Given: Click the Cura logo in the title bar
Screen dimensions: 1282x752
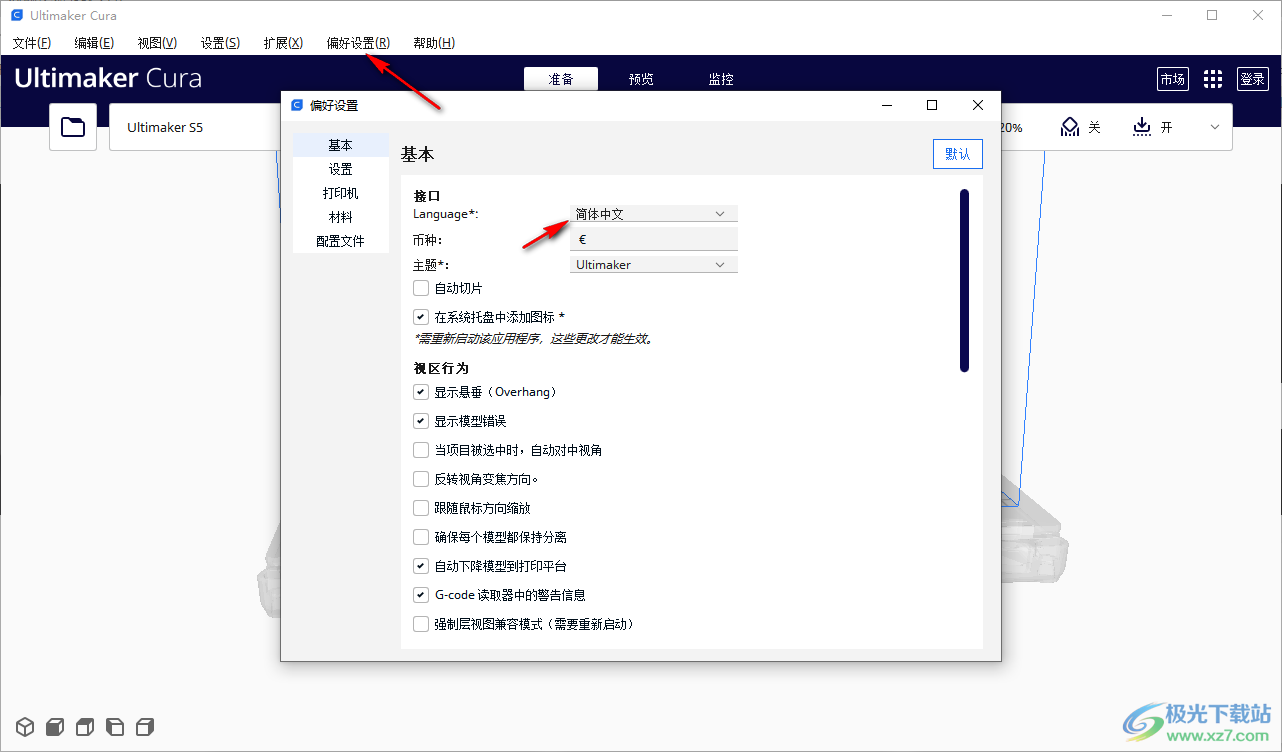Looking at the screenshot, I should pyautogui.click(x=17, y=15).
